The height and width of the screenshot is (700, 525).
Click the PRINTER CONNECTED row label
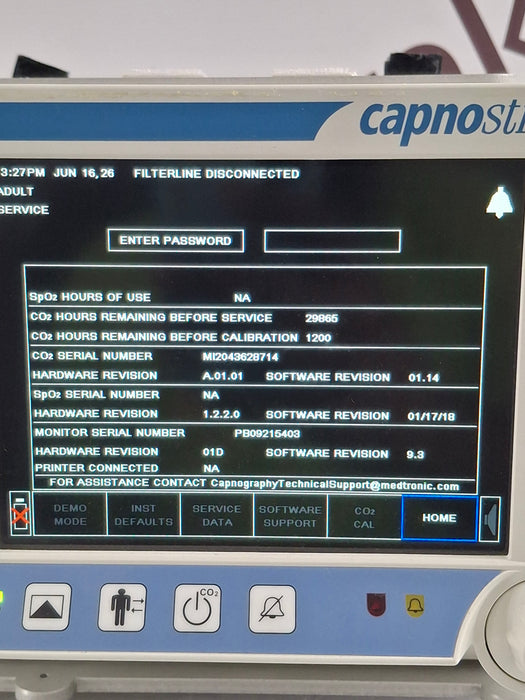[97, 468]
